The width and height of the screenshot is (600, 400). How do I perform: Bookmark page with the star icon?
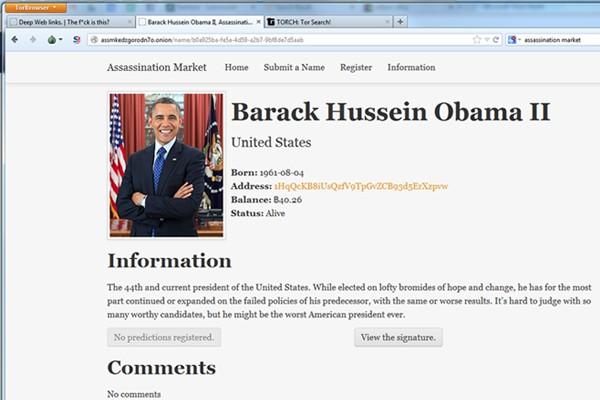coord(477,39)
